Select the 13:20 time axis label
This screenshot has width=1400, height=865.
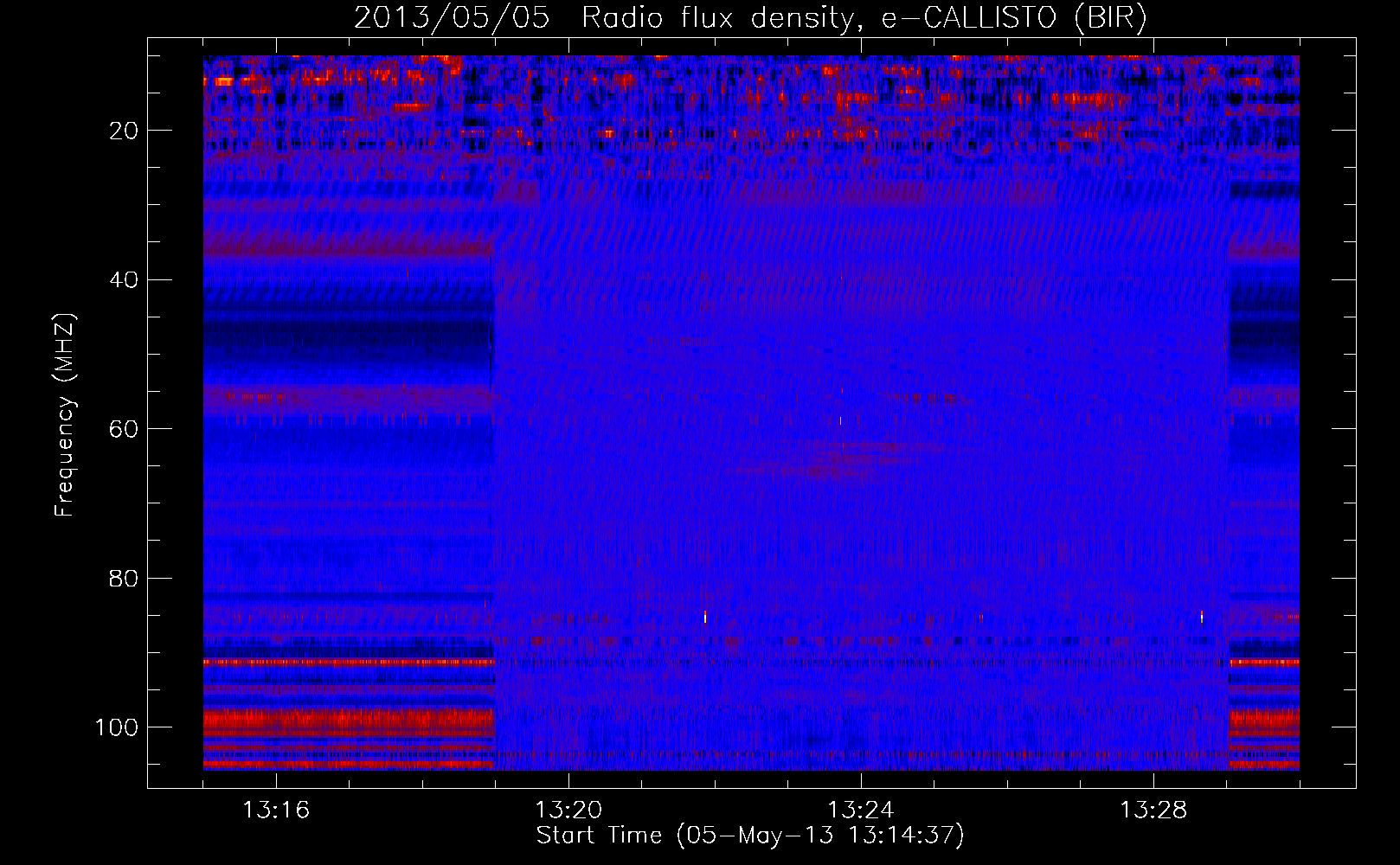568,811
